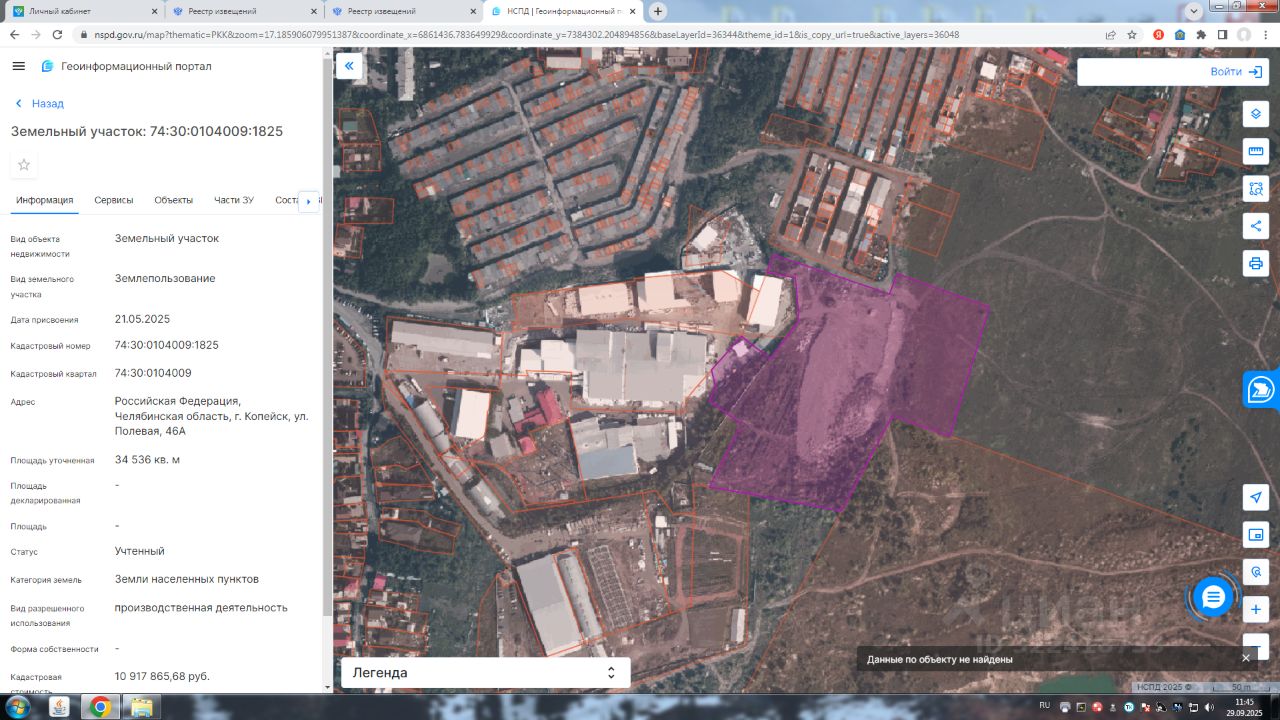Add the land plot to favorites with the star

(24, 165)
